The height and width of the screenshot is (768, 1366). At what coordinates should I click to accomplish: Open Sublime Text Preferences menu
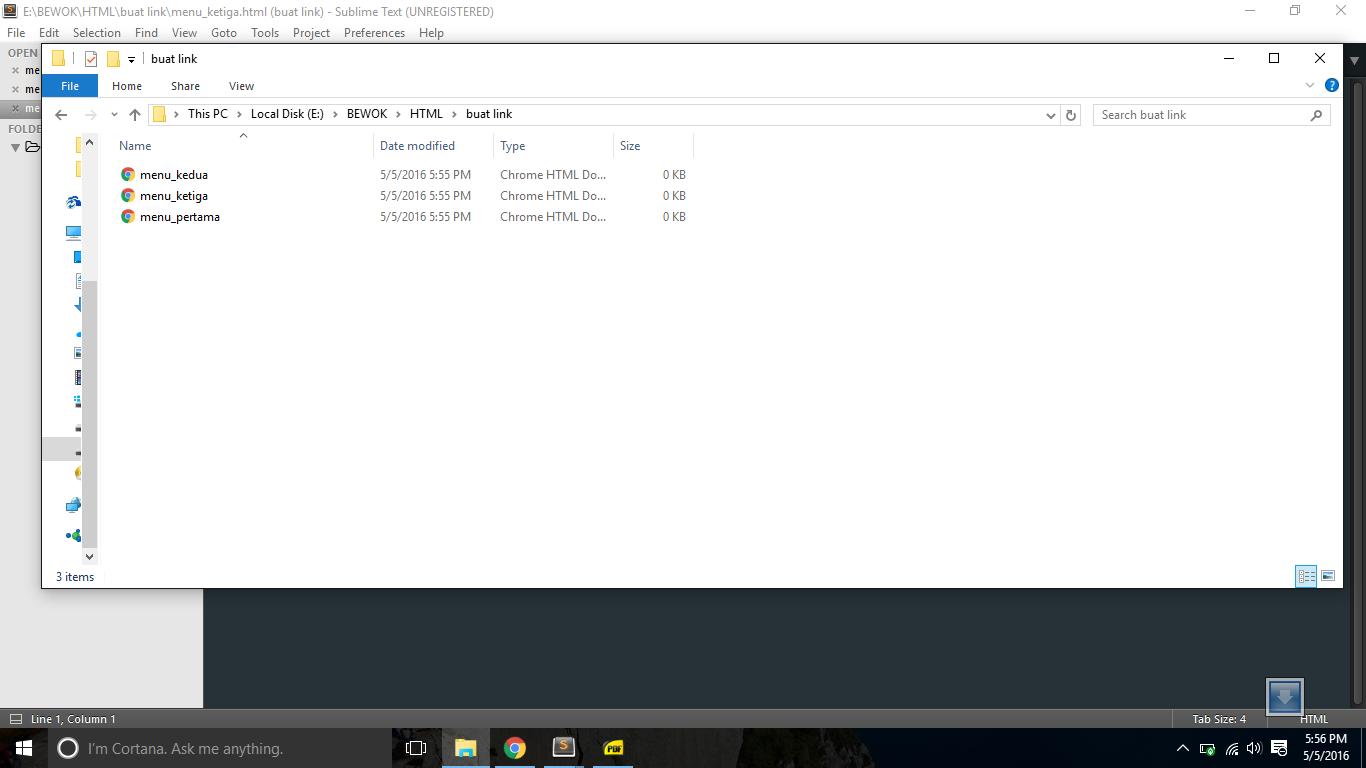pyautogui.click(x=374, y=33)
